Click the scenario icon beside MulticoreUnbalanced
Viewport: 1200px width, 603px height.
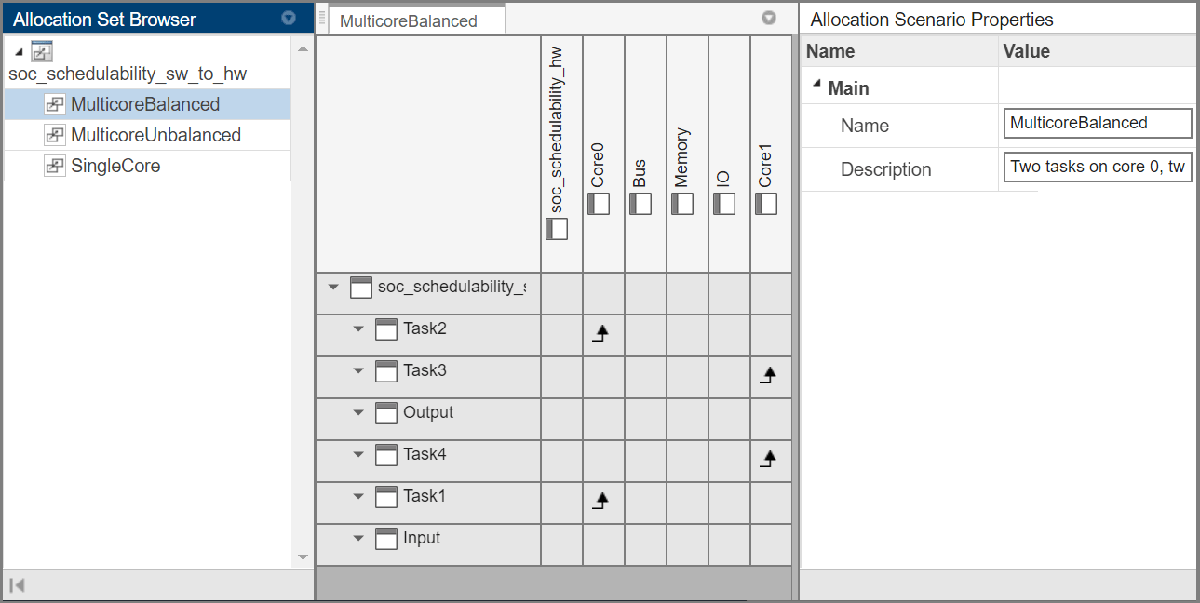coord(54,133)
